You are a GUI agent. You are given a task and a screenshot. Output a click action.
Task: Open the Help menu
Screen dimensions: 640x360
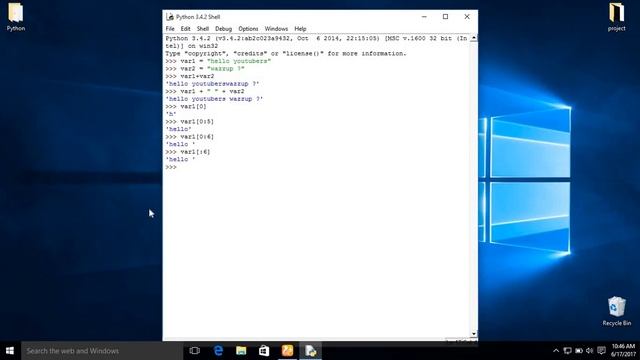(x=300, y=29)
